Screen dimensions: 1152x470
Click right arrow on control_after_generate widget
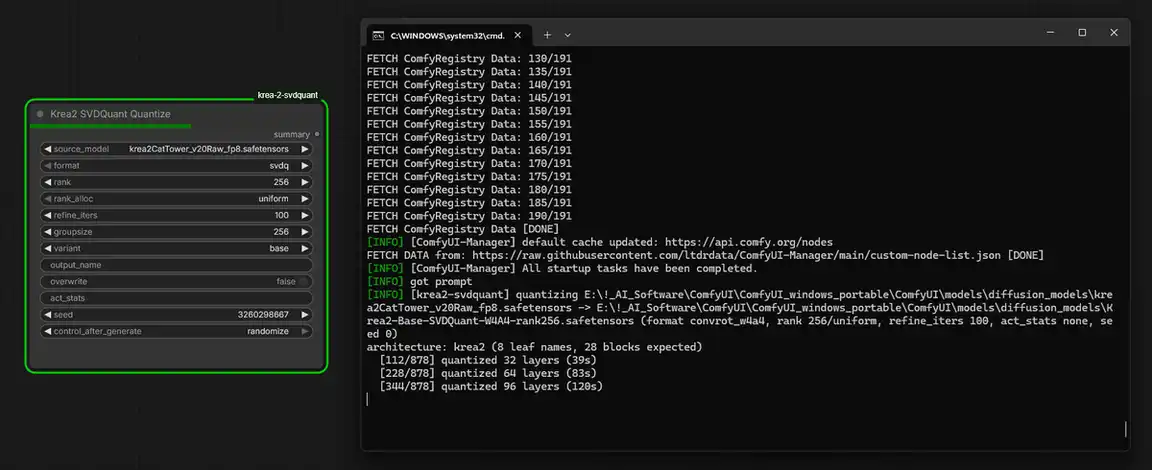304,331
